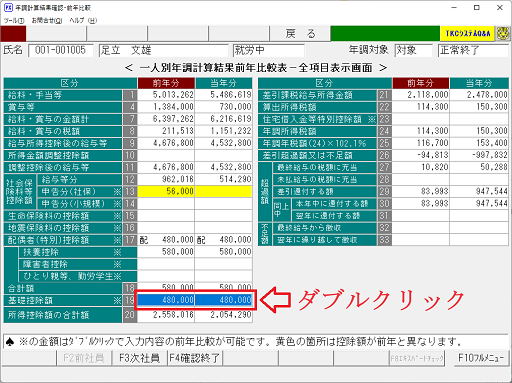Click 賞与等 当年分 value 730,000
512x383 pixels.
click(x=224, y=107)
